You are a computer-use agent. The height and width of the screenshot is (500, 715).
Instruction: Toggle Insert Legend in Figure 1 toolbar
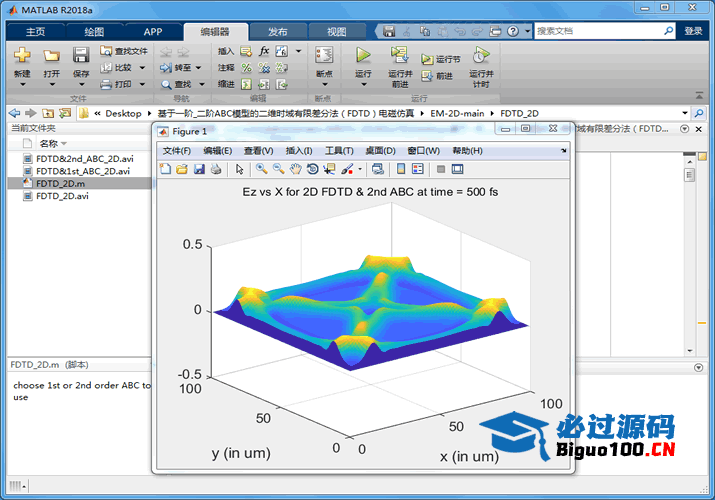[x=418, y=169]
